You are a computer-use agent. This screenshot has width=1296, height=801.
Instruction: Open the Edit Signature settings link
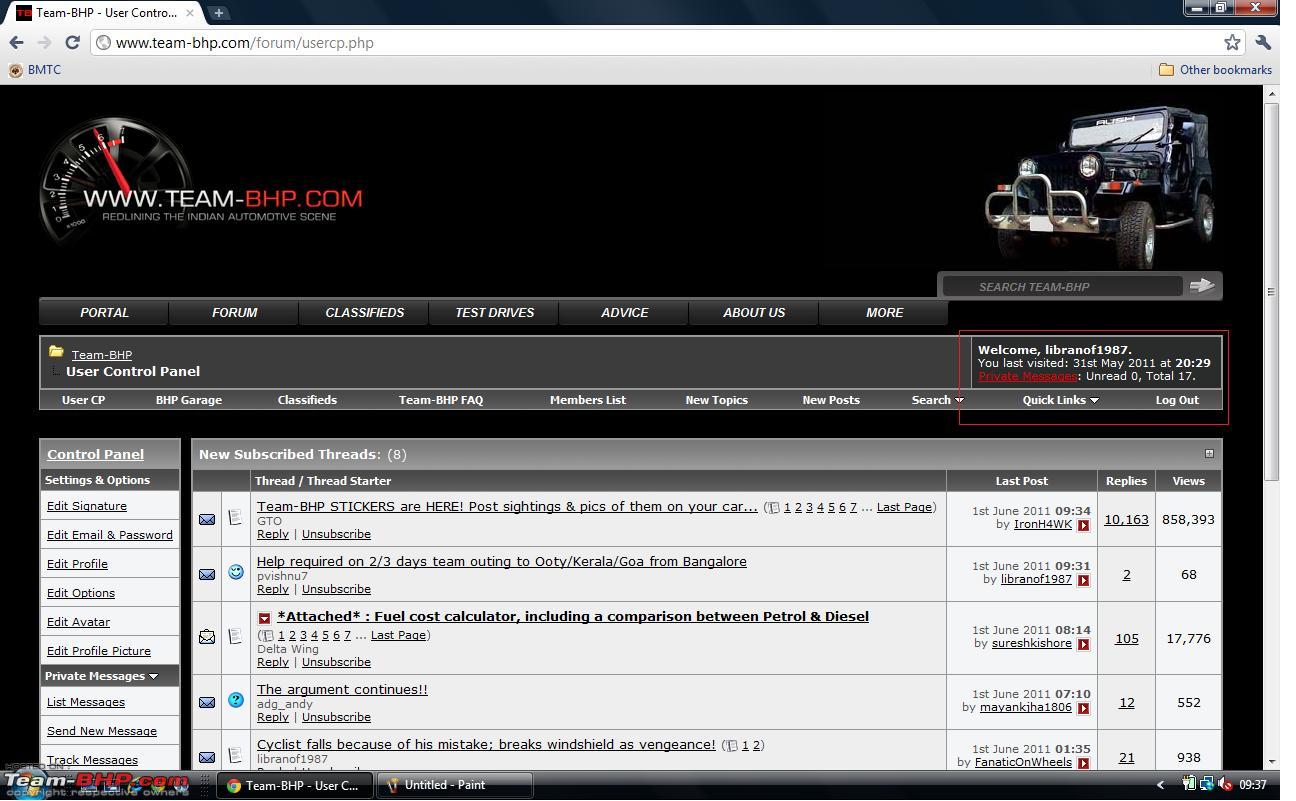pyautogui.click(x=87, y=506)
